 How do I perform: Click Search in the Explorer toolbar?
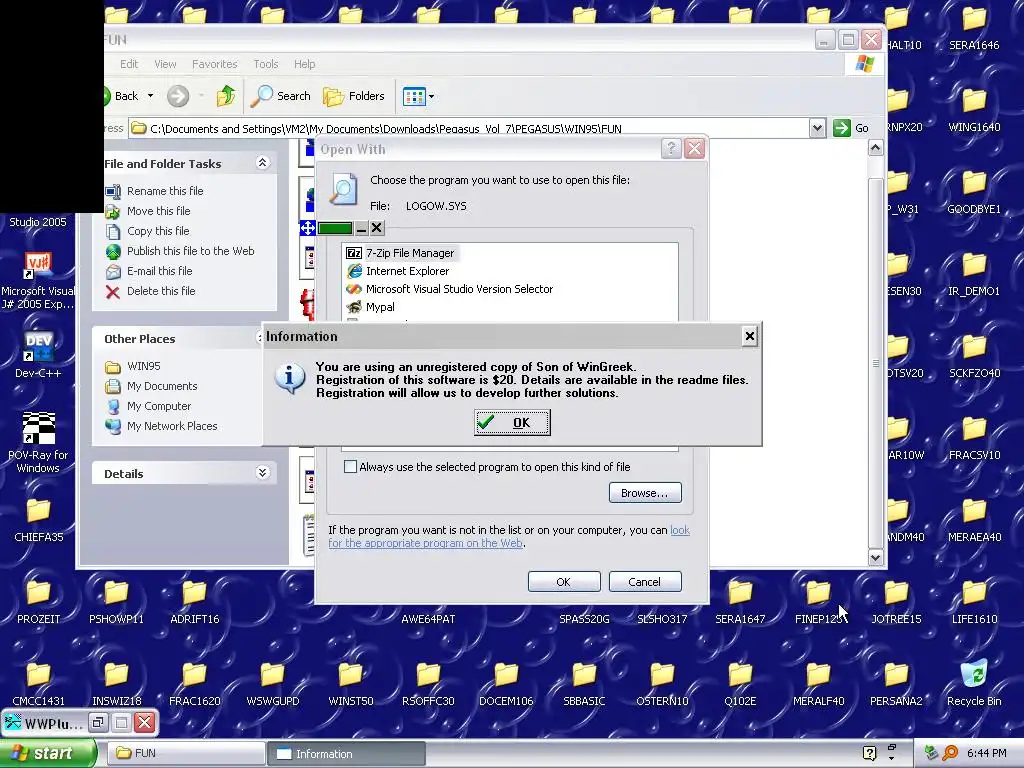point(281,96)
